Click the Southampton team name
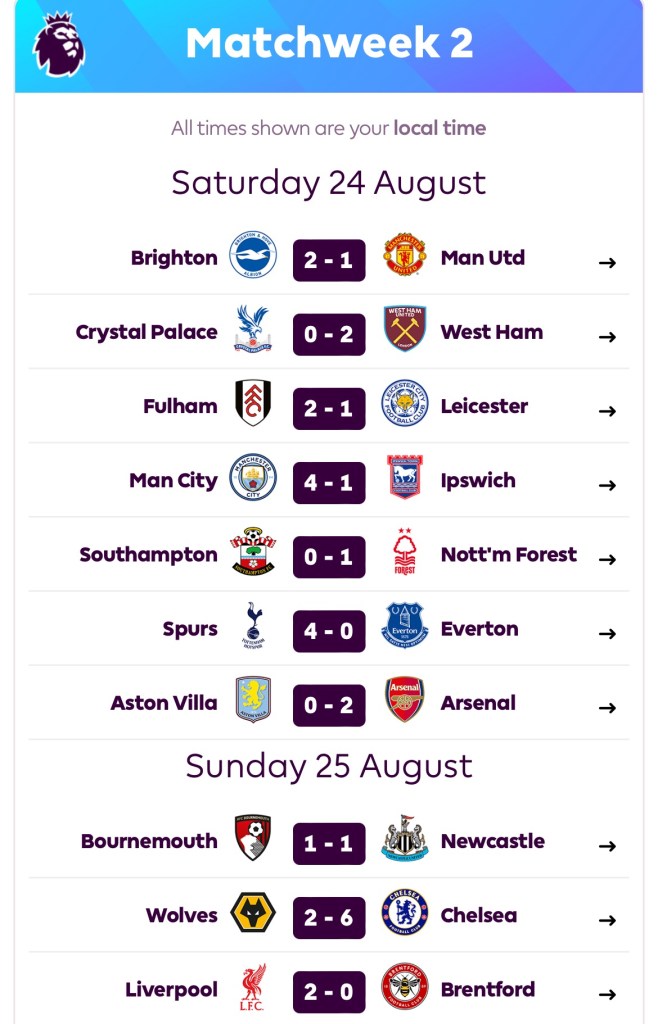 (148, 554)
